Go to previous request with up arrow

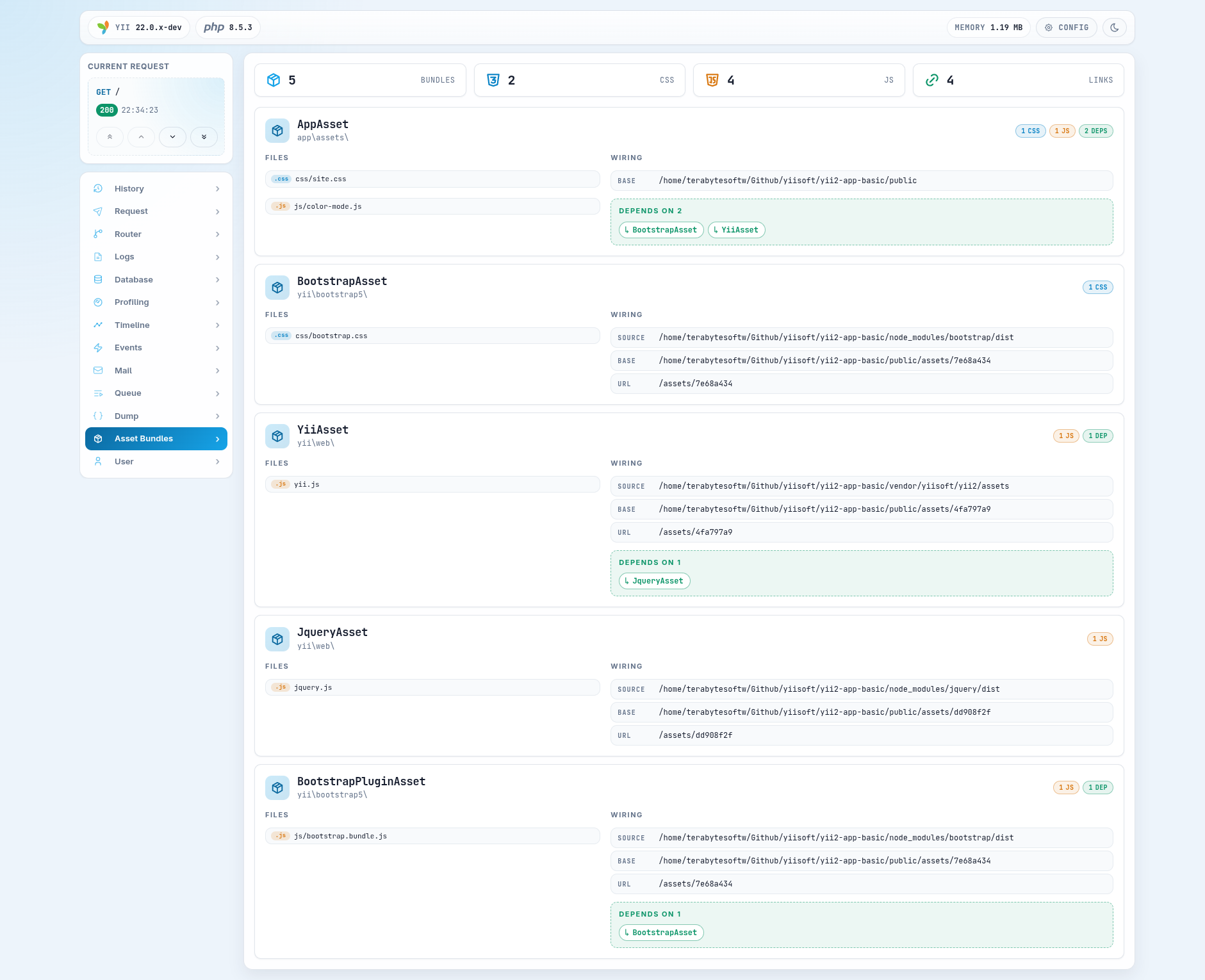pos(142,137)
